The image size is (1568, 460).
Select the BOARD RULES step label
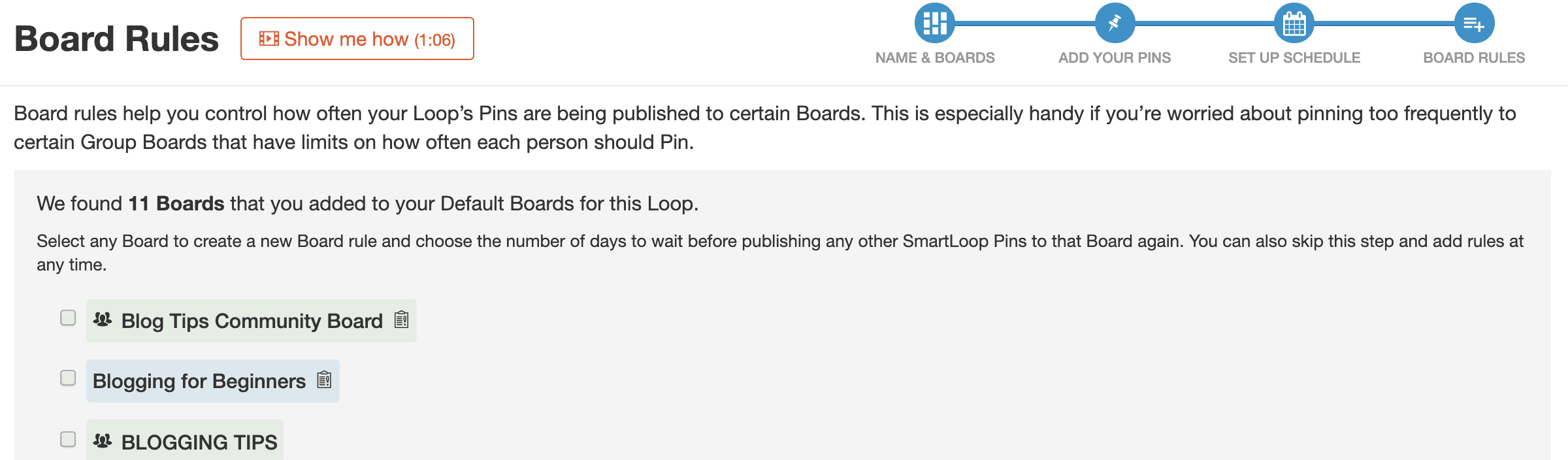point(1474,57)
